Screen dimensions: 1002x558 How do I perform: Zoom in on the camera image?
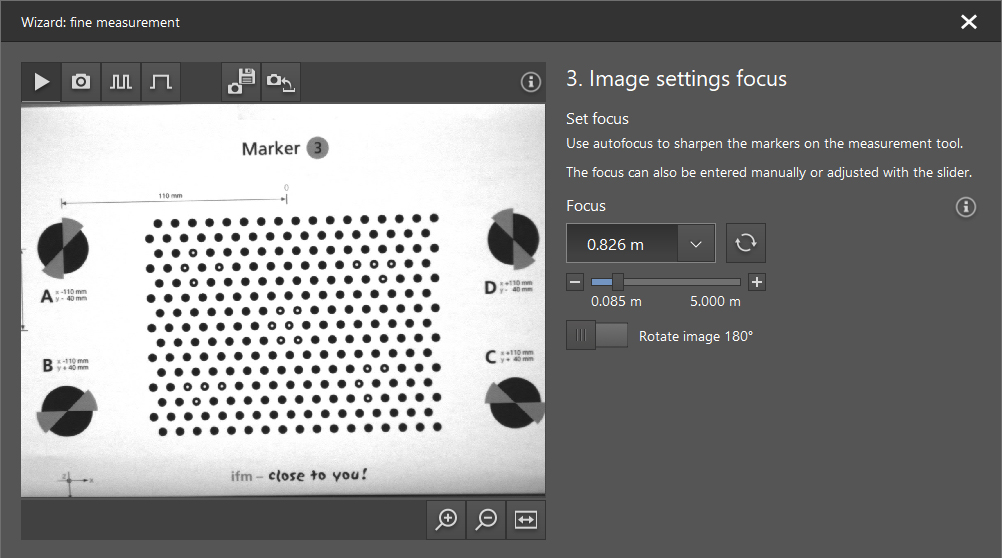(x=446, y=519)
